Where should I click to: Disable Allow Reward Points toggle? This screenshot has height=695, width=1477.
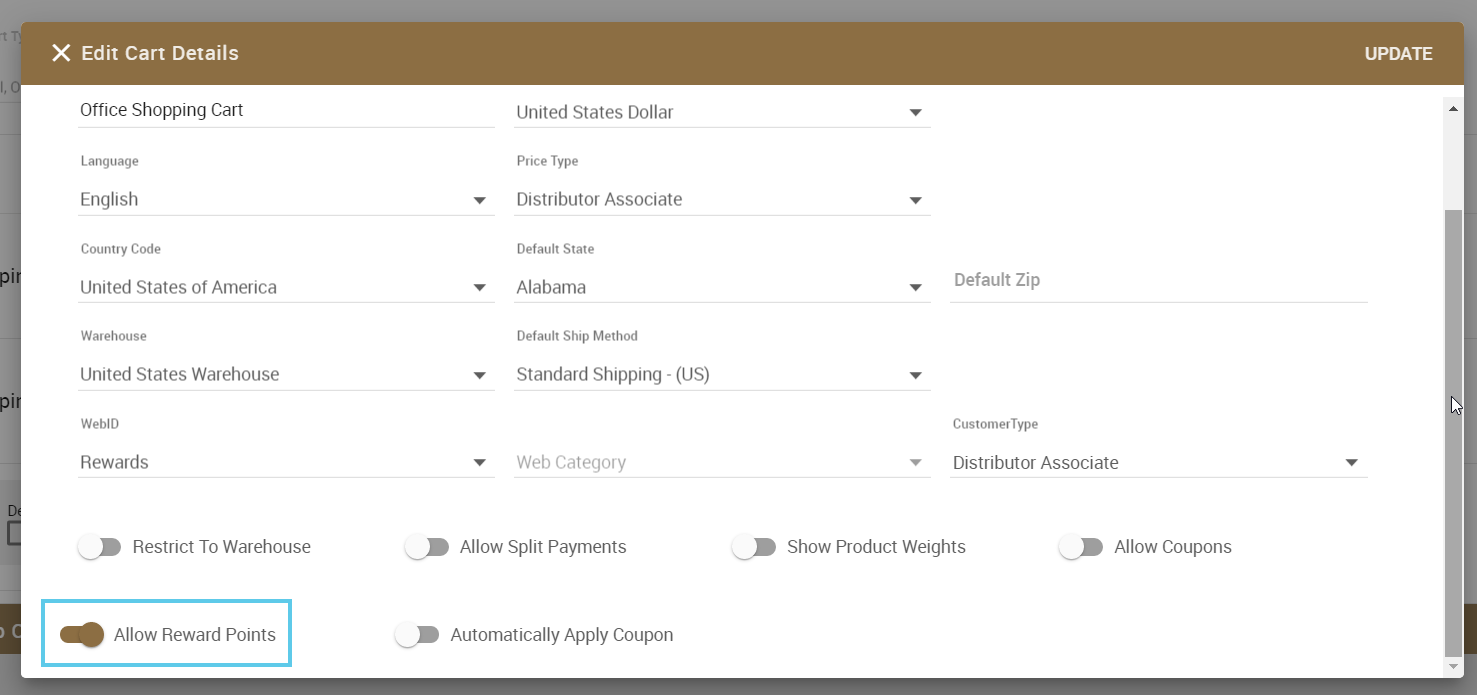(82, 634)
